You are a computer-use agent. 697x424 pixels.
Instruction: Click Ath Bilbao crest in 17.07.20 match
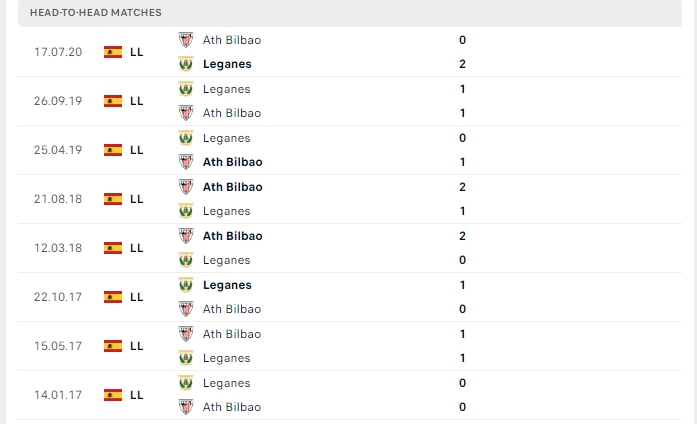(185, 40)
